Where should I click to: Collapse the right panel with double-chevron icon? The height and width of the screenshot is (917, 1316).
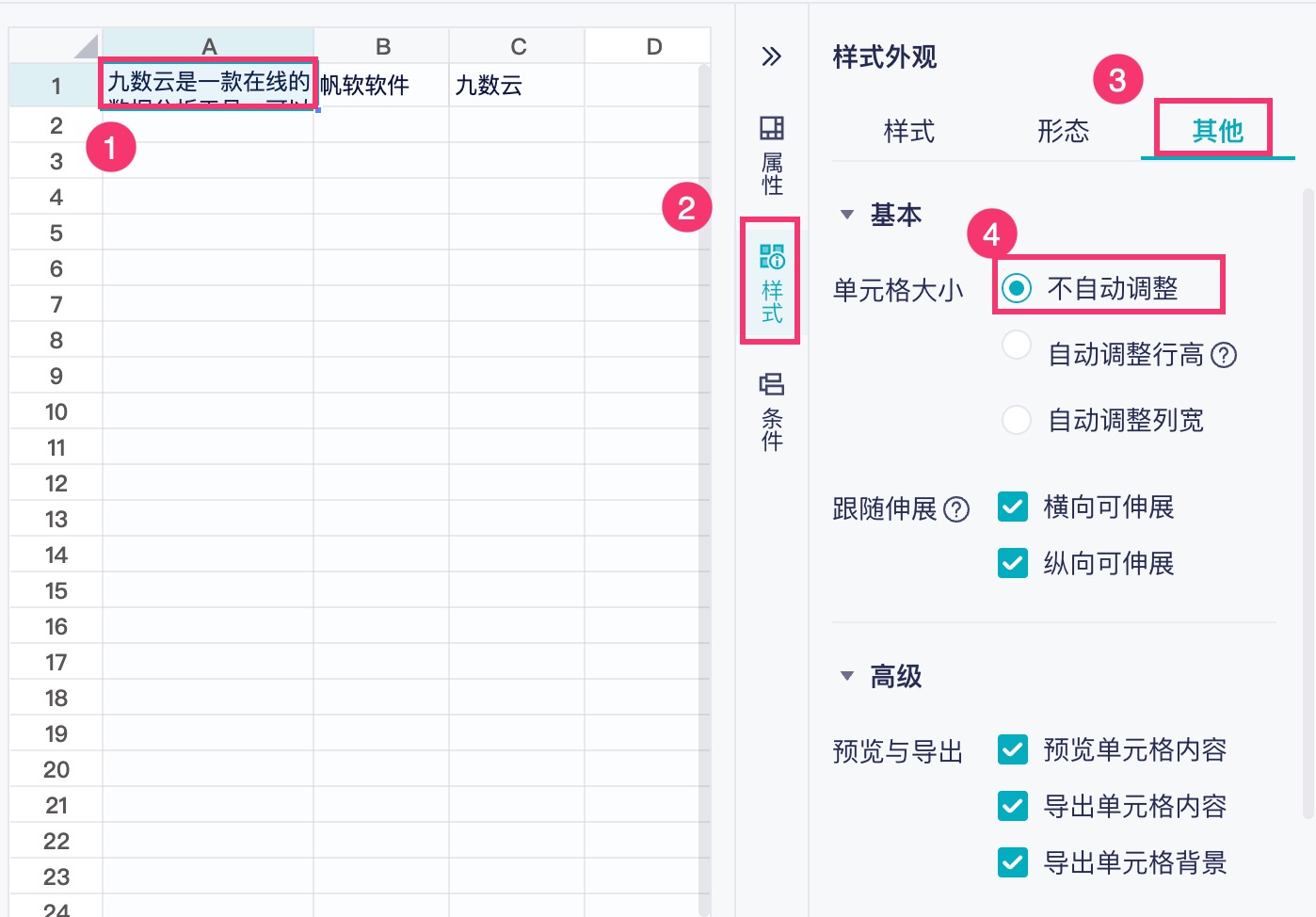tap(771, 56)
